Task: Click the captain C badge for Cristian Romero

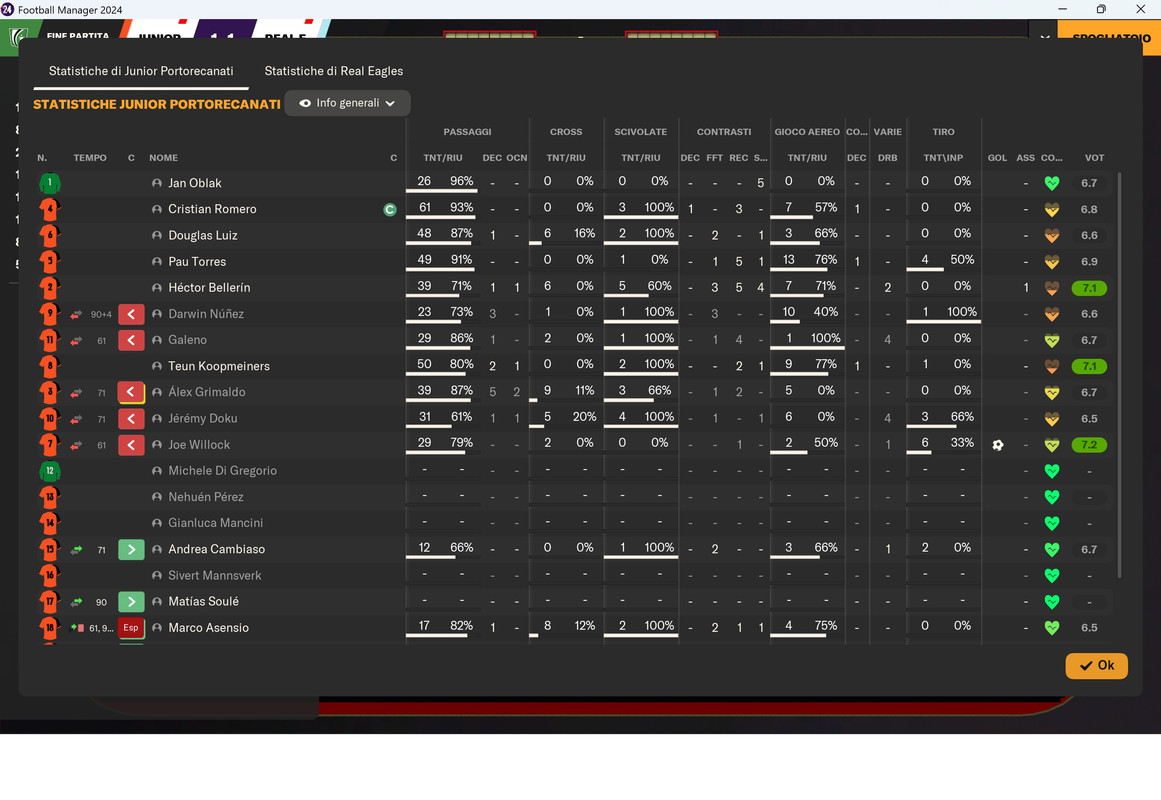Action: 389,210
